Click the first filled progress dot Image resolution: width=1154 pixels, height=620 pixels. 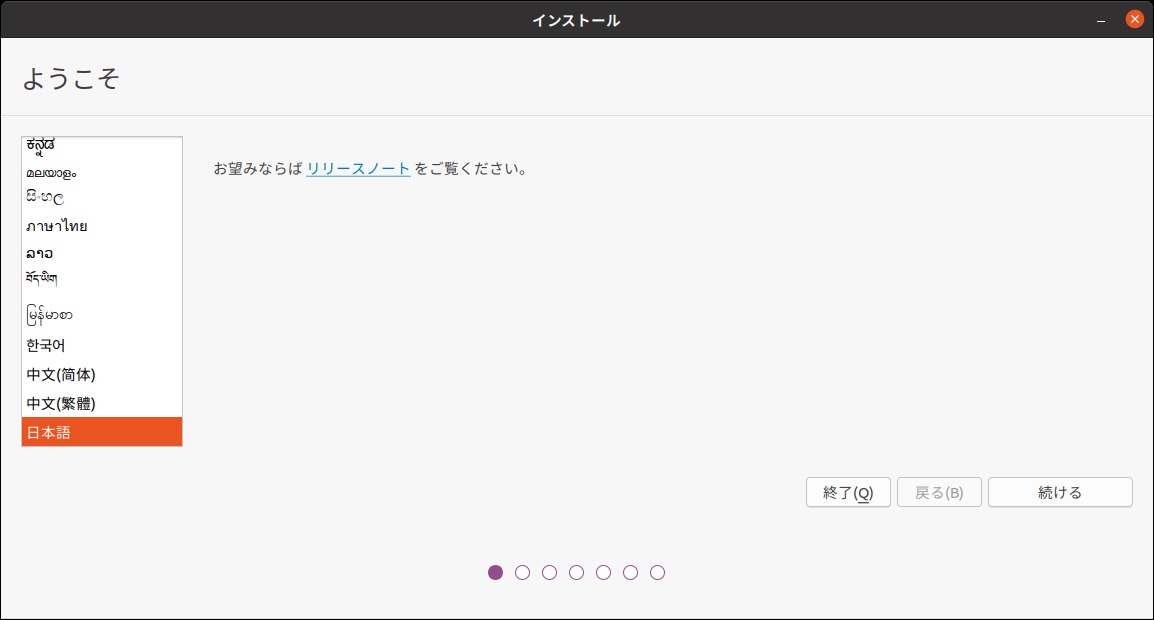click(496, 572)
